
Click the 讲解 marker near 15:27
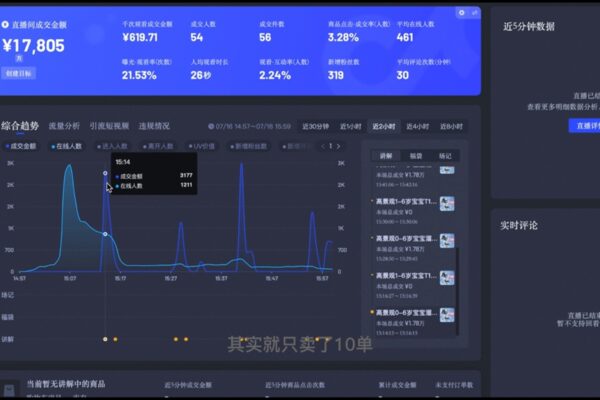point(176,339)
